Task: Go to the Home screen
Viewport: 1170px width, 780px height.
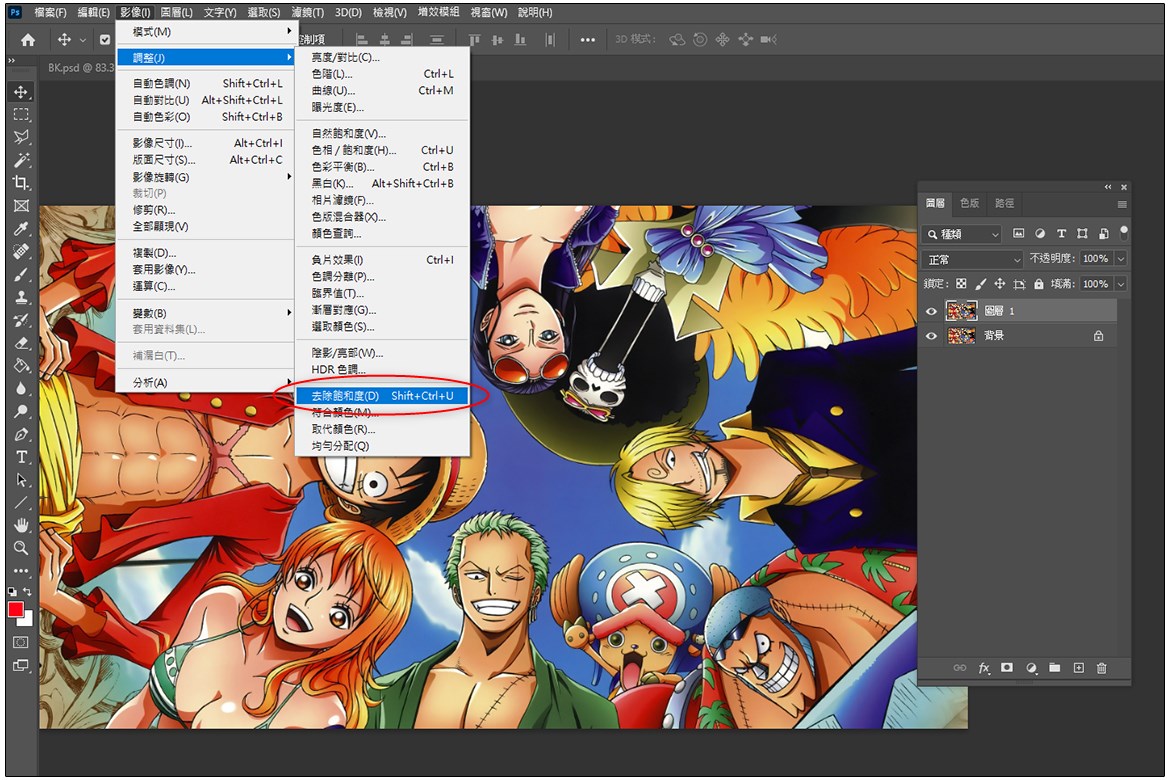Action: coord(28,40)
